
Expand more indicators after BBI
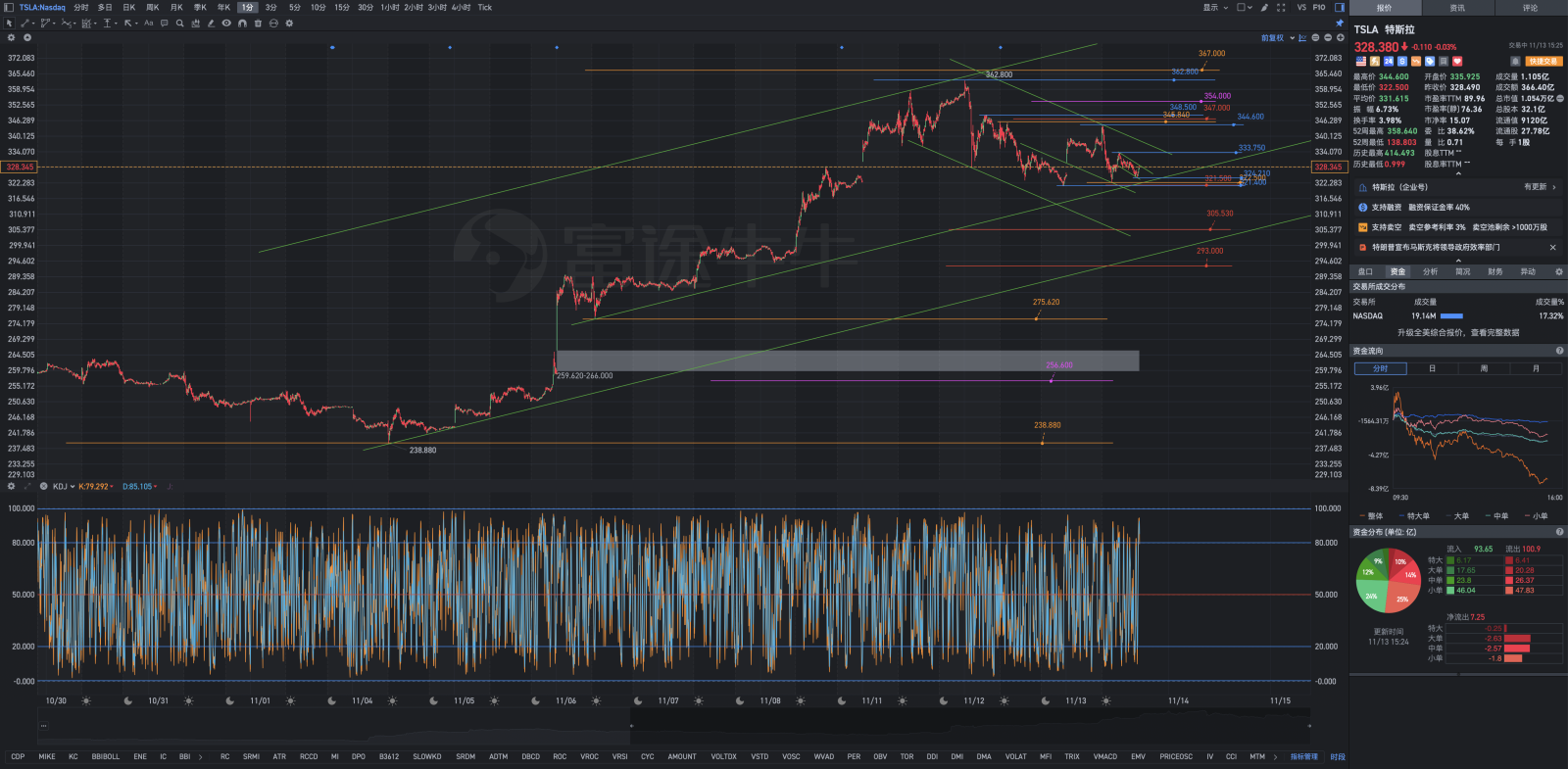point(200,756)
